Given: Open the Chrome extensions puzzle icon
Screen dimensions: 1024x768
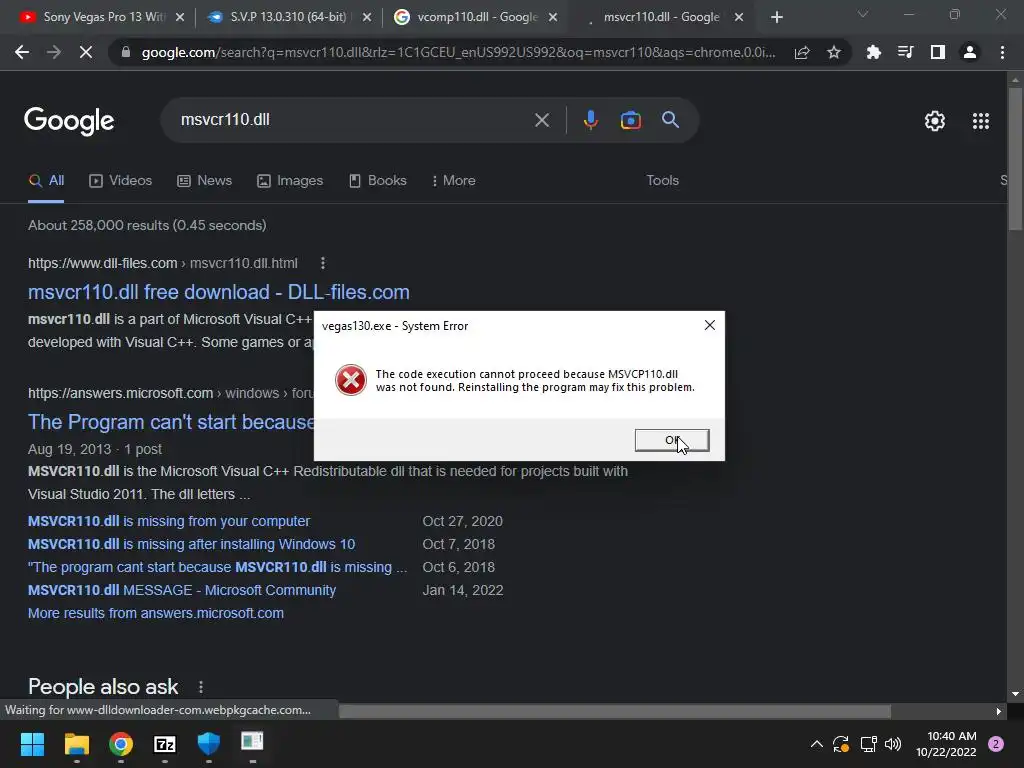Looking at the screenshot, I should 873,52.
